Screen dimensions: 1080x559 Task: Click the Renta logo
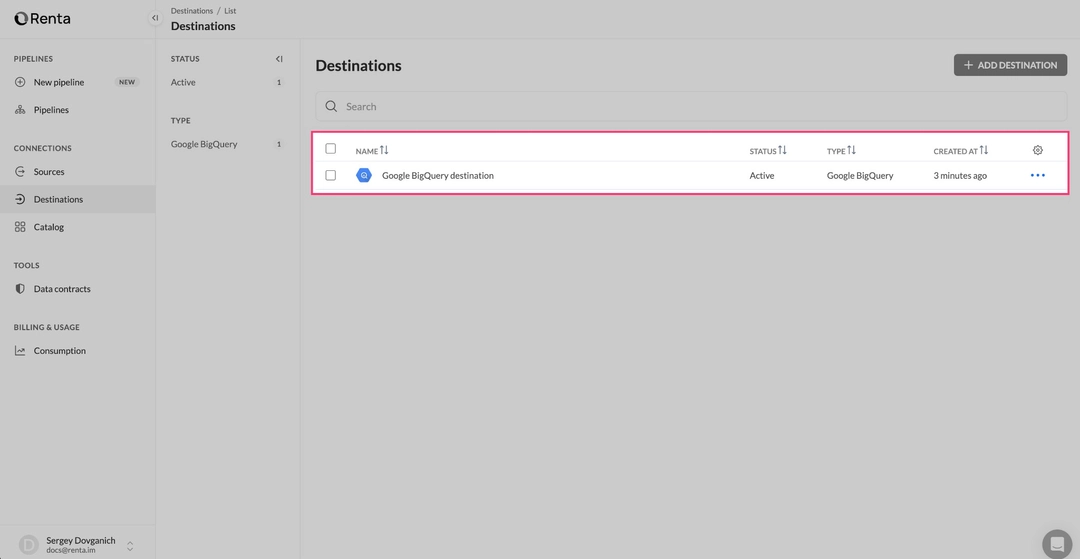[x=42, y=19]
